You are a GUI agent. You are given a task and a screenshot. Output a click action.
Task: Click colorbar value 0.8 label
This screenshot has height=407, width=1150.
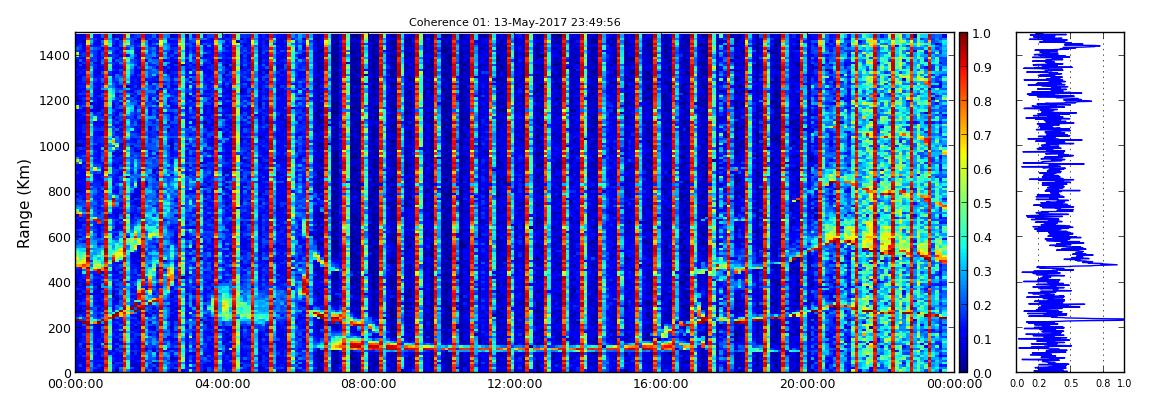pos(981,102)
